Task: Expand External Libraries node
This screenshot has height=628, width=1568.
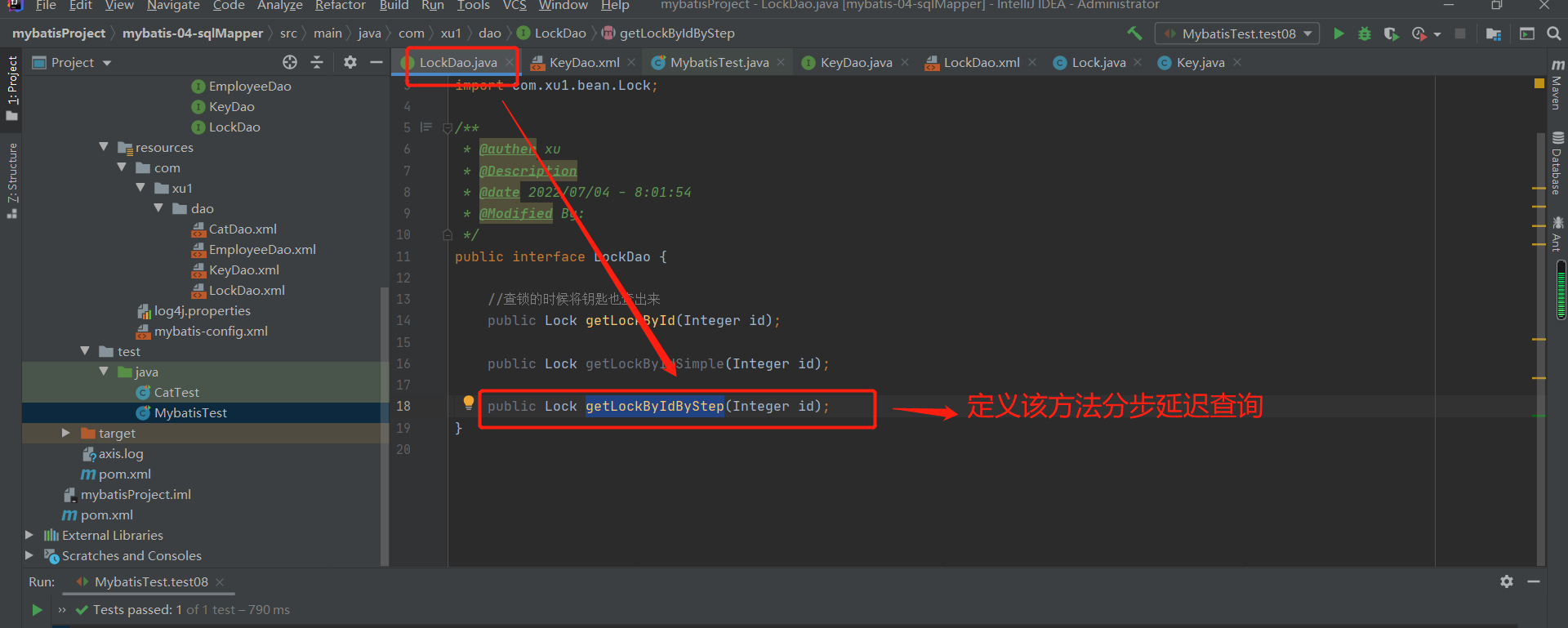Action: point(29,535)
